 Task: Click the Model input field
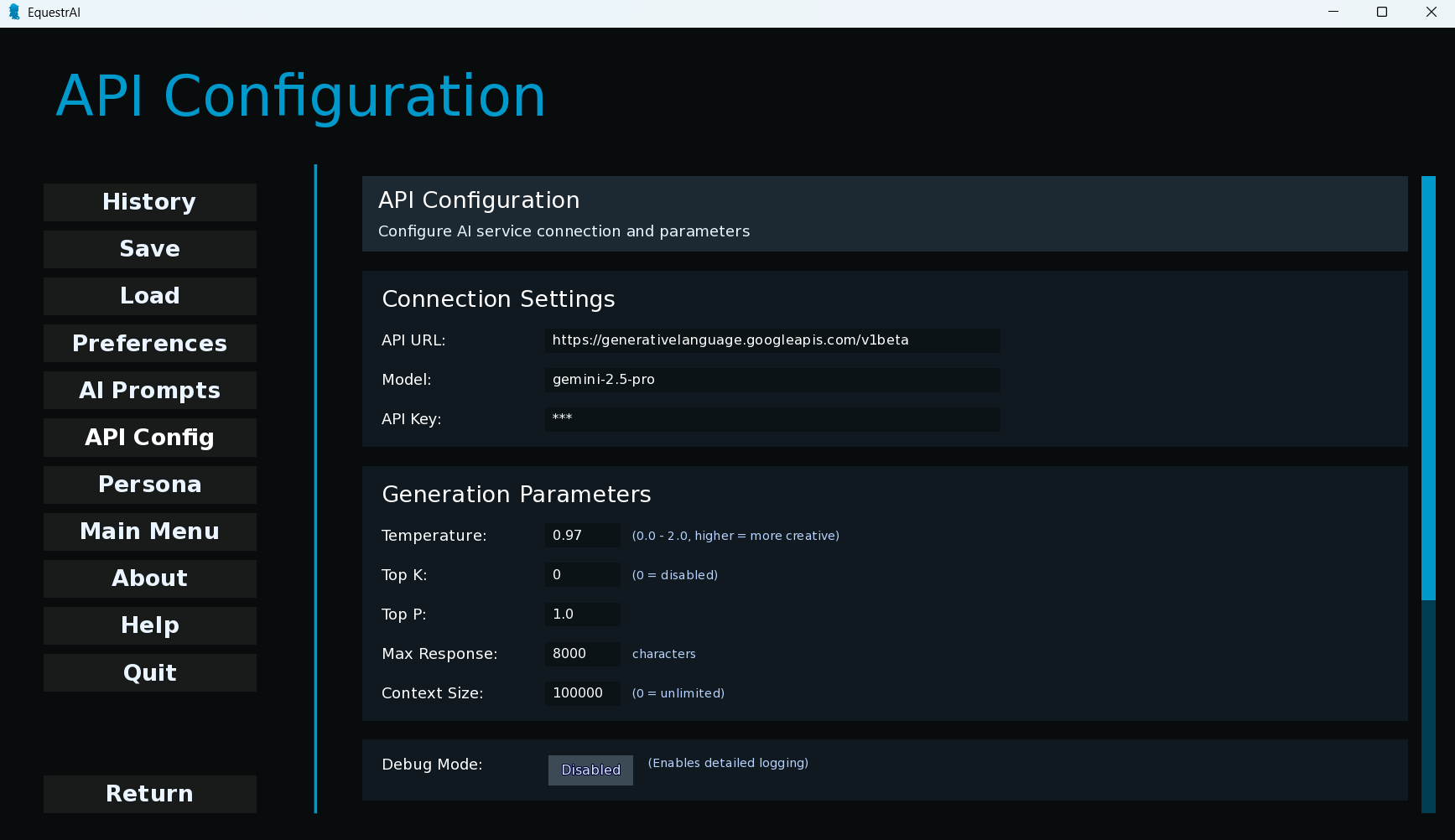coord(772,380)
